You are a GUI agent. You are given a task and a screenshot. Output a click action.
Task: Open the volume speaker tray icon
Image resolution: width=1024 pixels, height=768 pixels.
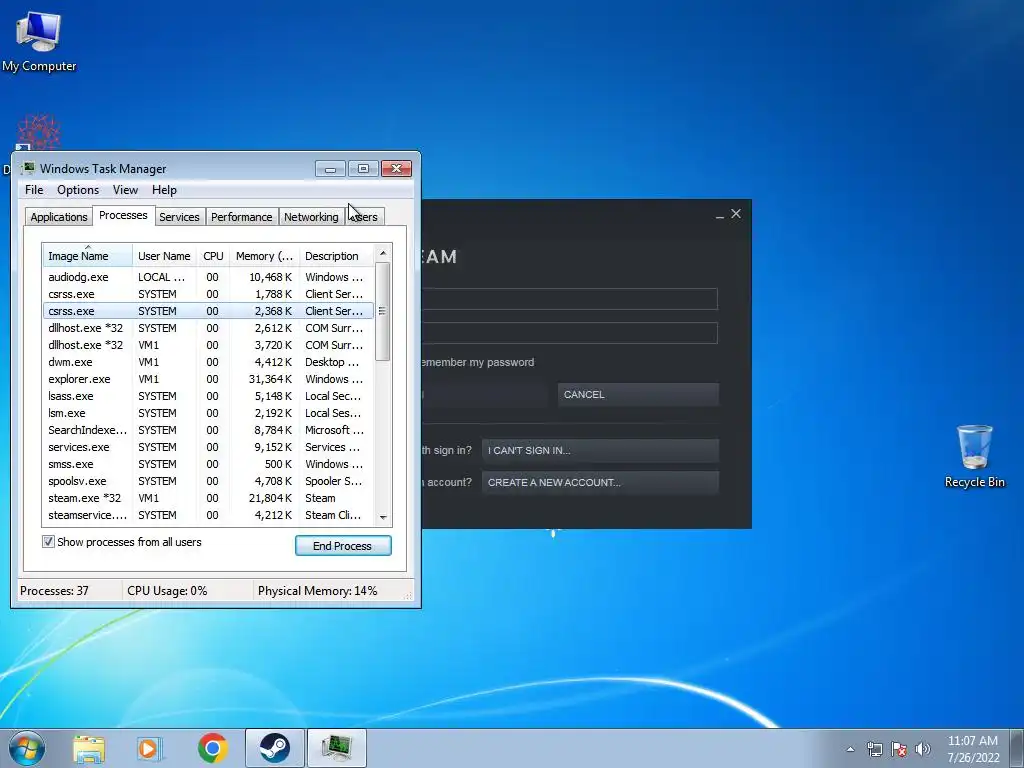tap(923, 749)
